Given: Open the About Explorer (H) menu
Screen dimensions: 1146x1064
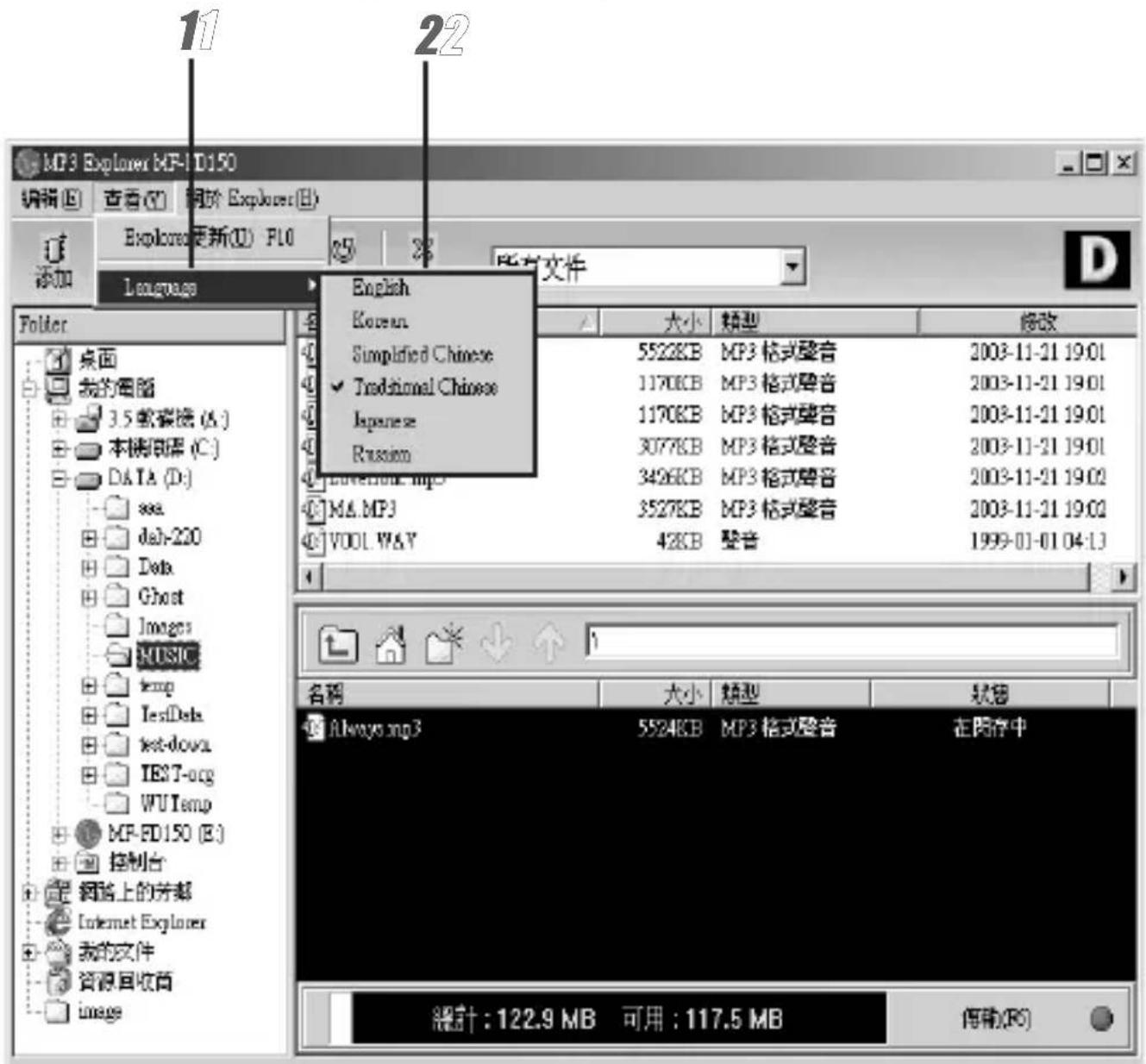Looking at the screenshot, I should pyautogui.click(x=252, y=199).
